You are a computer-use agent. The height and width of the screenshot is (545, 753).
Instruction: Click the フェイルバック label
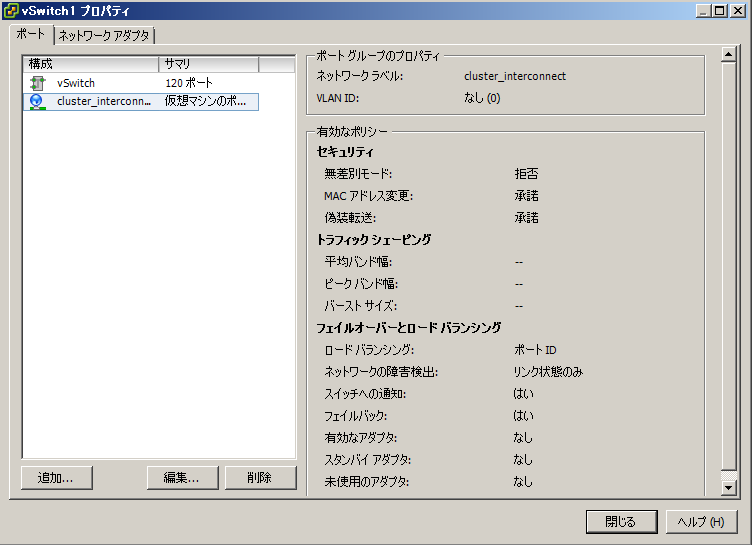click(355, 416)
